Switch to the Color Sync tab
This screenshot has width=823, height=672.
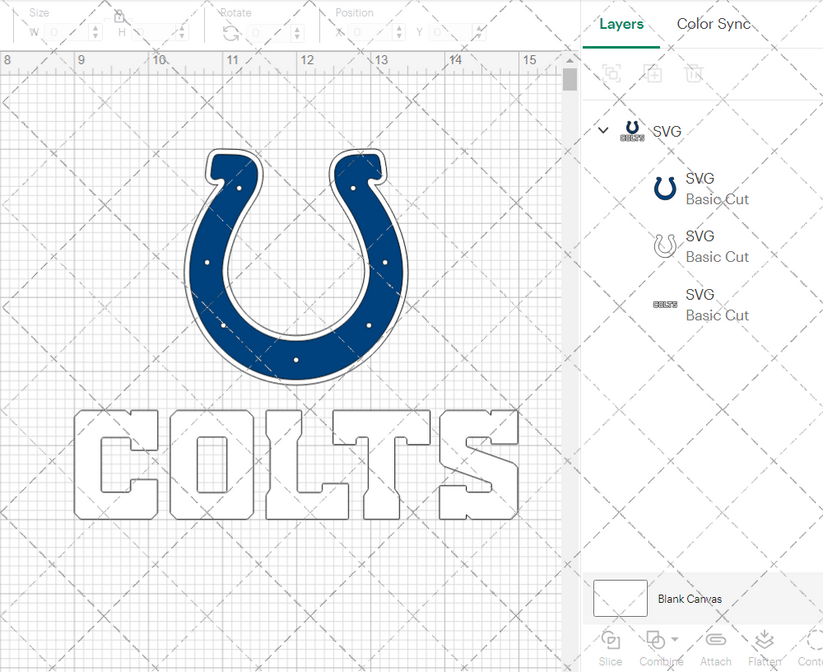point(714,24)
